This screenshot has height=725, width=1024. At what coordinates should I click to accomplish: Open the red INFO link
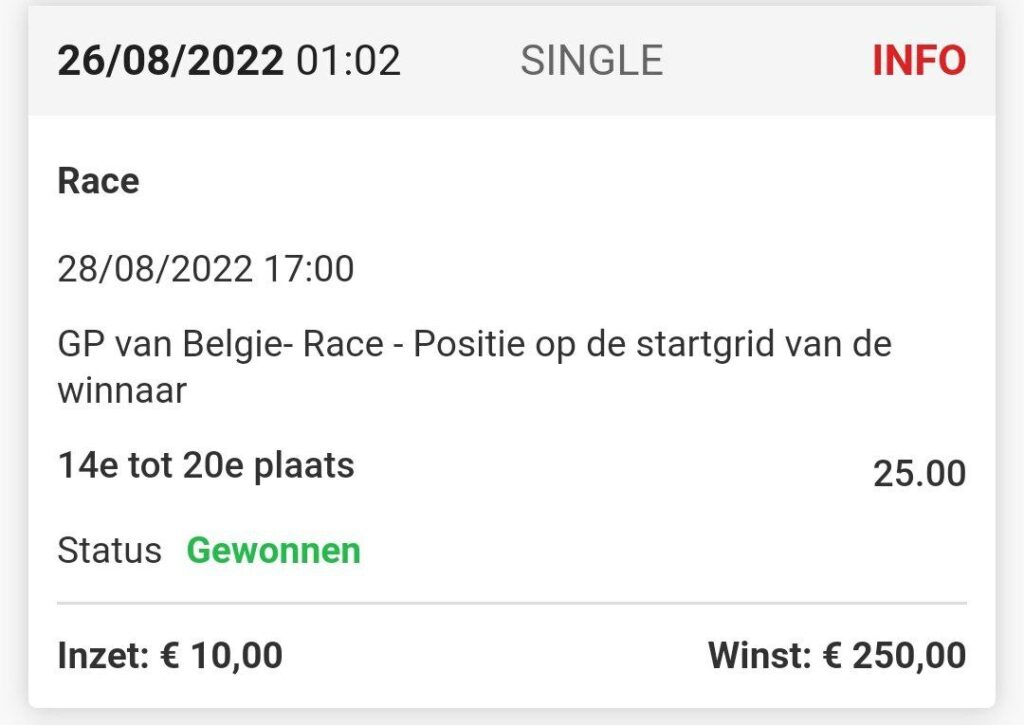click(918, 61)
